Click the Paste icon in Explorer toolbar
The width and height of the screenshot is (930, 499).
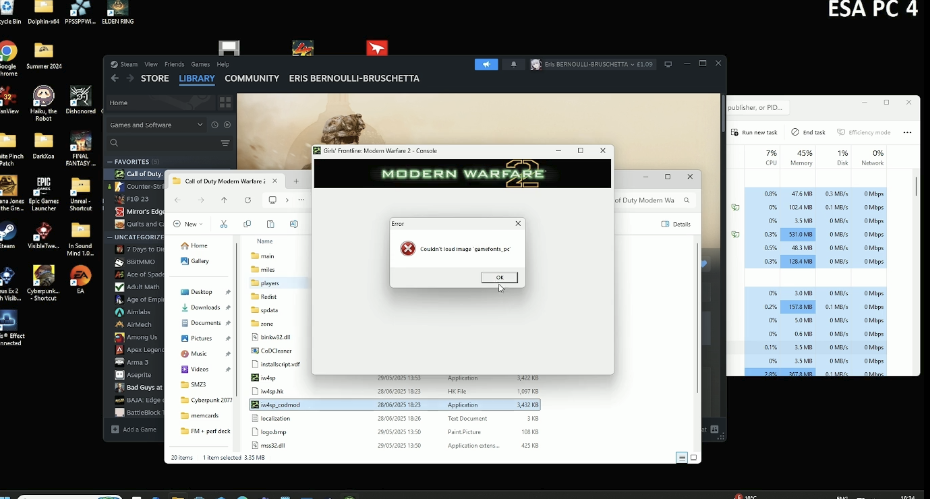pos(270,224)
